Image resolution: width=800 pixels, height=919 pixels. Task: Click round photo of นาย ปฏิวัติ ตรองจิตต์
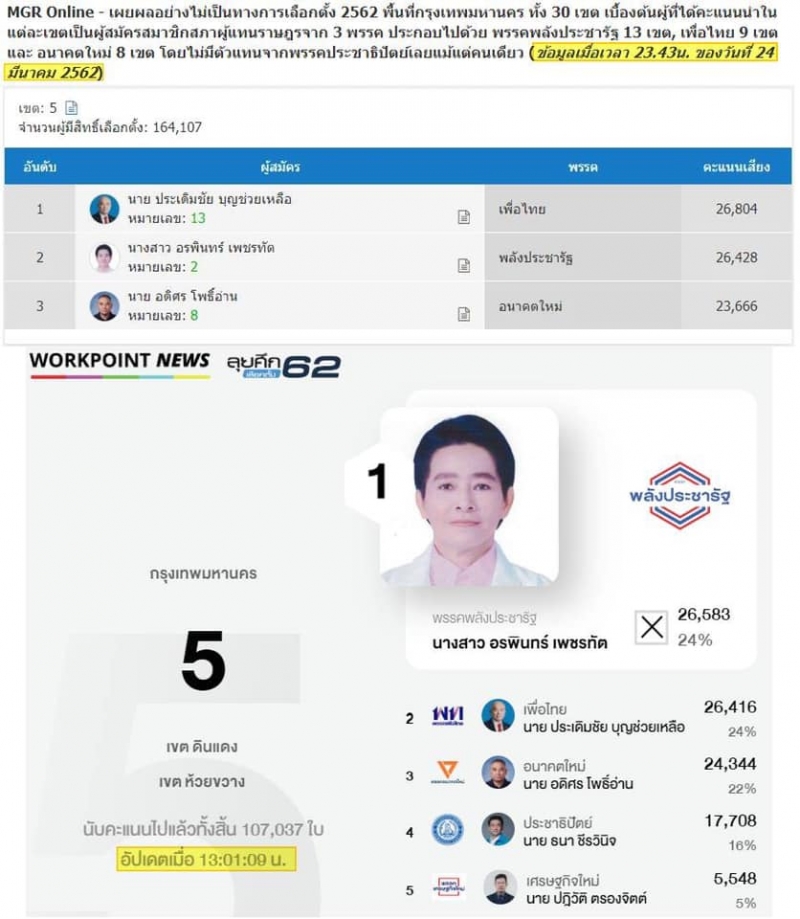pyautogui.click(x=499, y=887)
